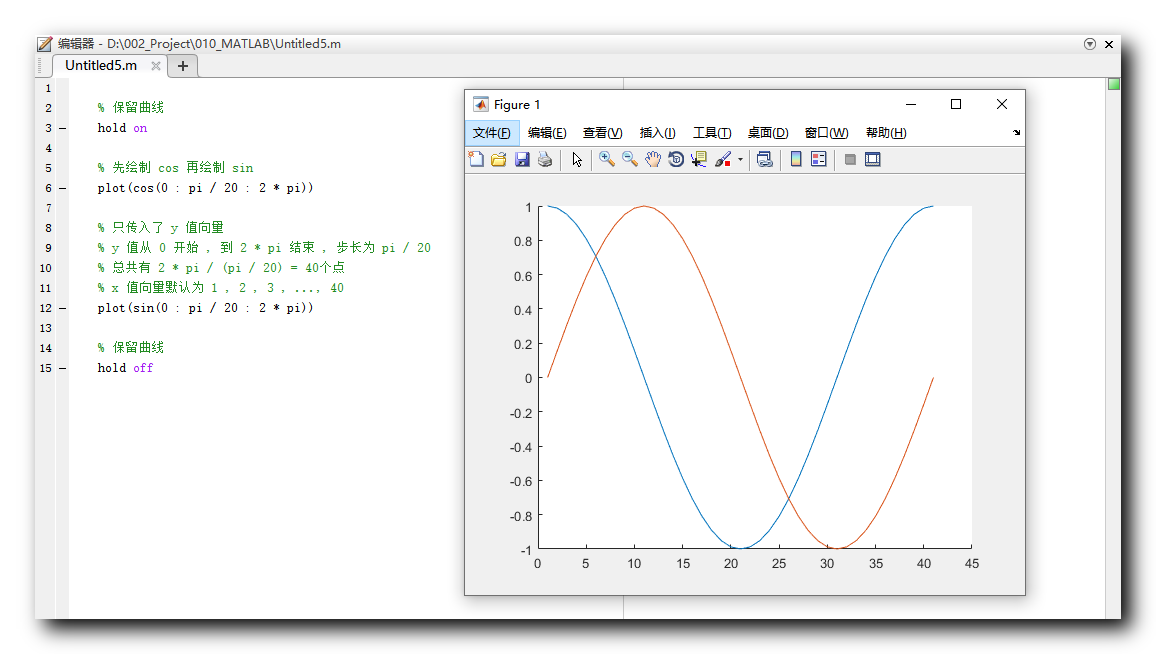Open the 工具(T) menu

pos(712,133)
